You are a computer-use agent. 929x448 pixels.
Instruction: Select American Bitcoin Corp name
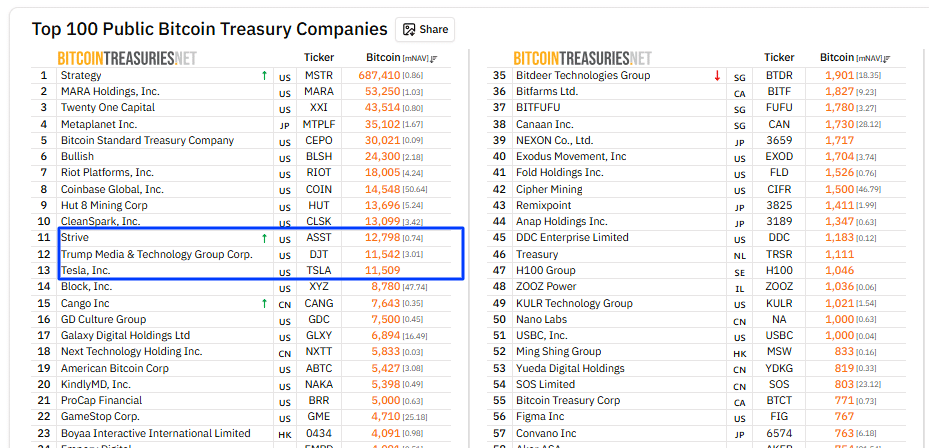115,368
